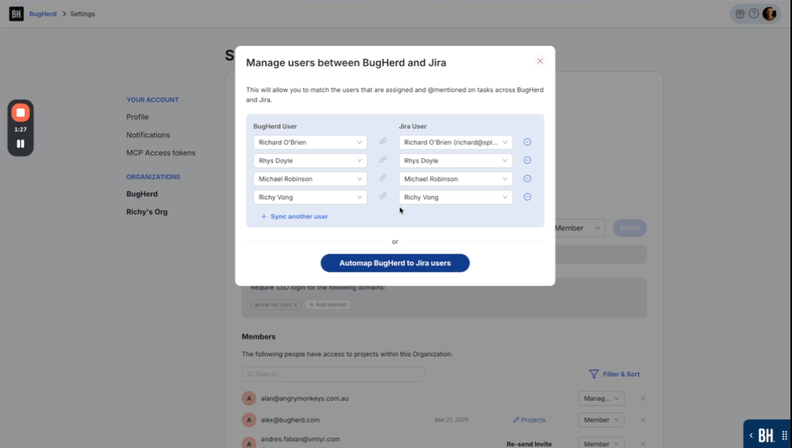
Task: Remove the Richy Vong user mapping
Action: click(x=527, y=197)
